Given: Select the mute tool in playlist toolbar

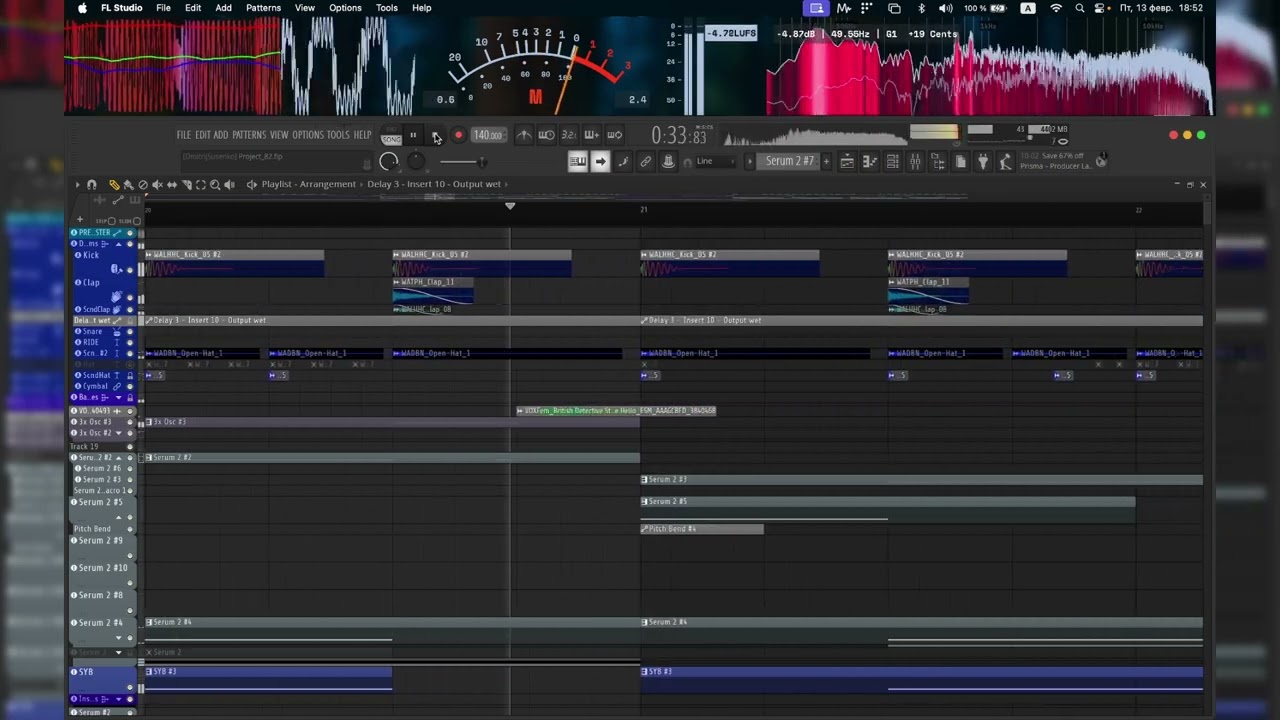Looking at the screenshot, I should [157, 185].
